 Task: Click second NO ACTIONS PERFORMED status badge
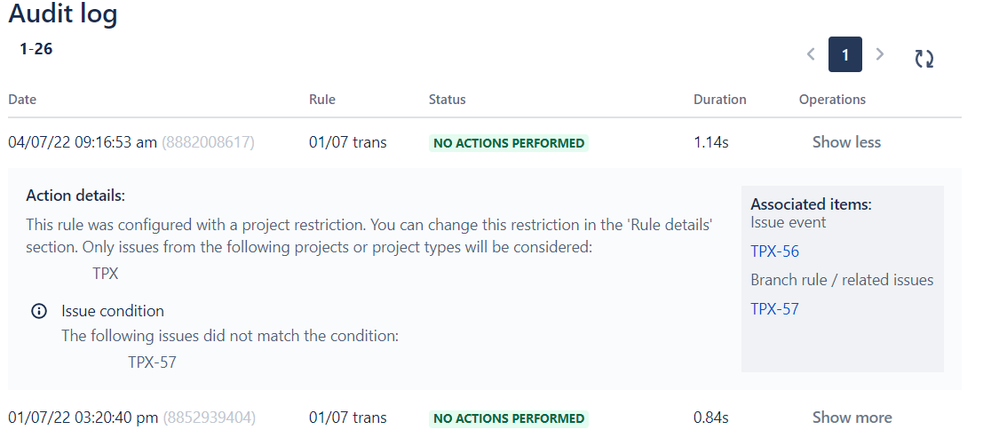click(x=508, y=418)
